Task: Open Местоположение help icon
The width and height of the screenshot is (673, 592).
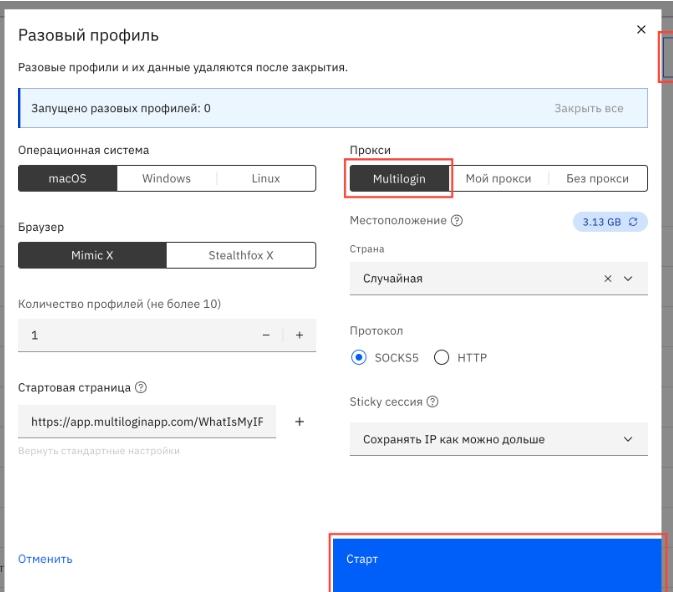Action: (x=457, y=220)
